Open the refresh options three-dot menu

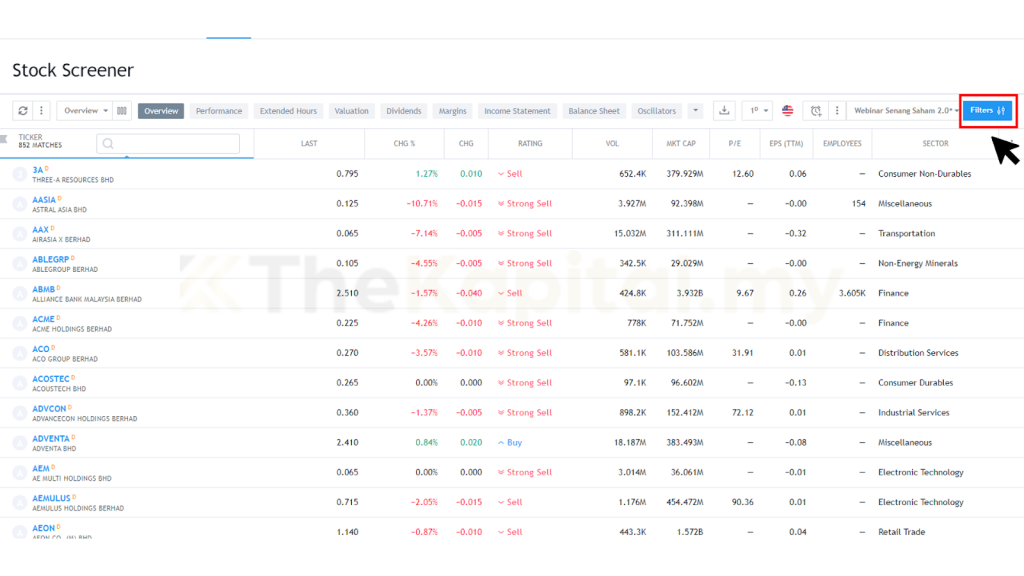tap(41, 111)
